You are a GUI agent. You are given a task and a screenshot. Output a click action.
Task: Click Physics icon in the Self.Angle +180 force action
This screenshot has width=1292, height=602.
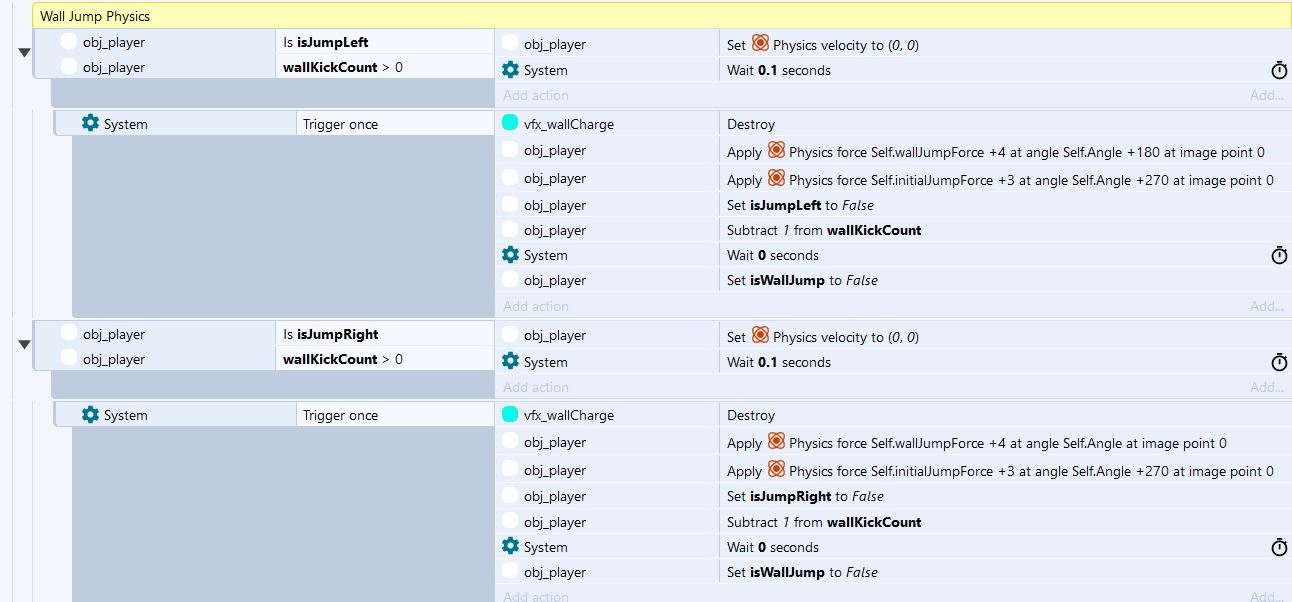pos(776,151)
